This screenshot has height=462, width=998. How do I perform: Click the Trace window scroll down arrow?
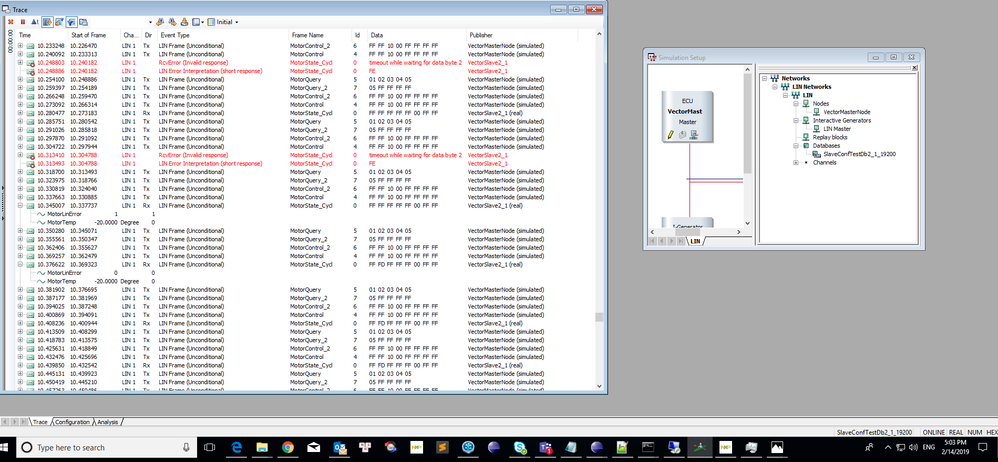click(x=598, y=386)
